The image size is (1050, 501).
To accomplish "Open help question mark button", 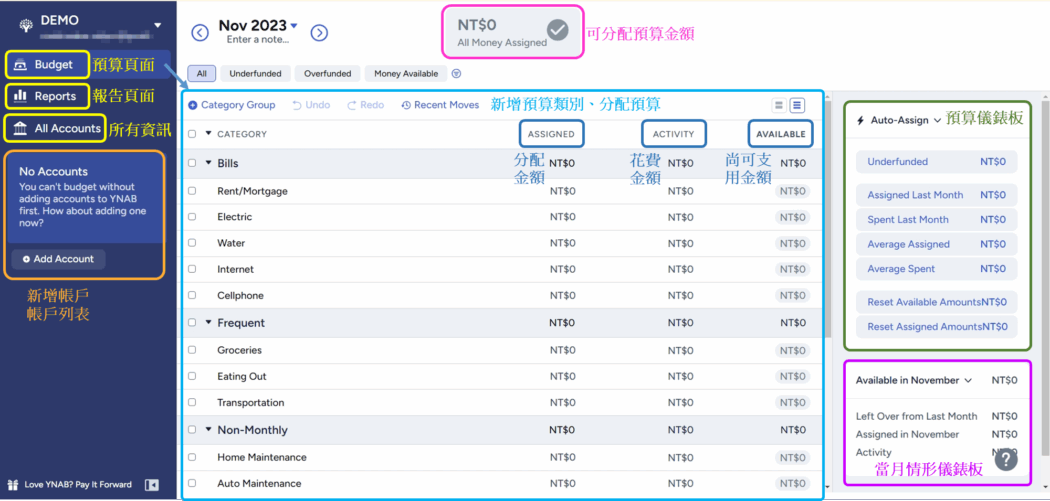I will (x=1005, y=460).
